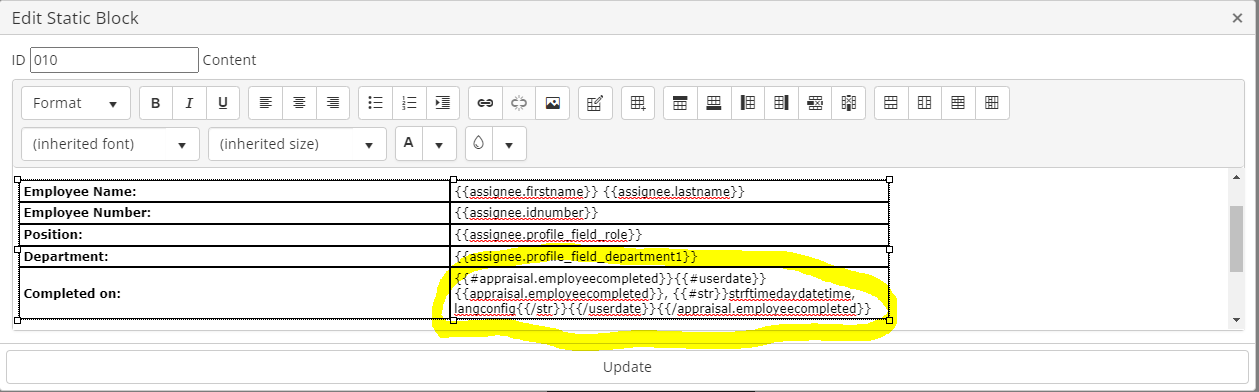Click the insert table icon

tap(638, 103)
